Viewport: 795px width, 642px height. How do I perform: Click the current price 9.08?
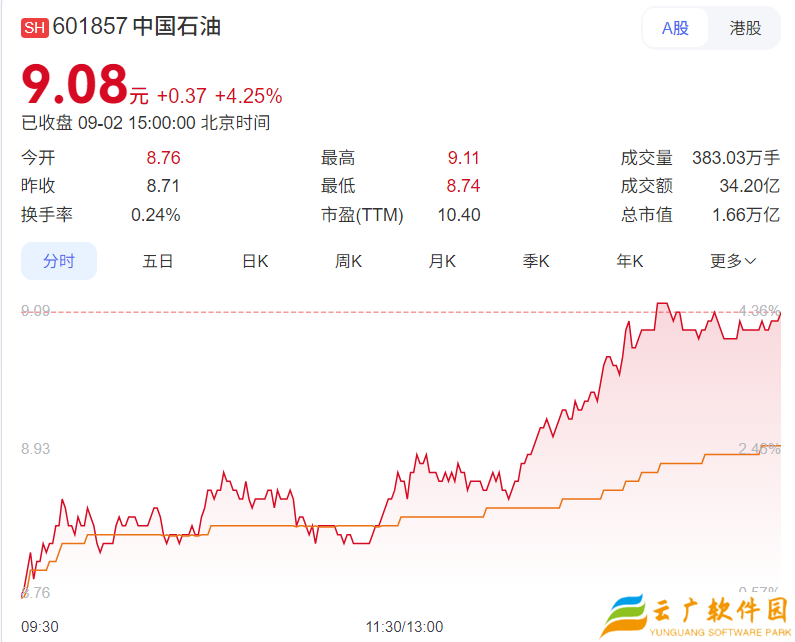pos(75,84)
